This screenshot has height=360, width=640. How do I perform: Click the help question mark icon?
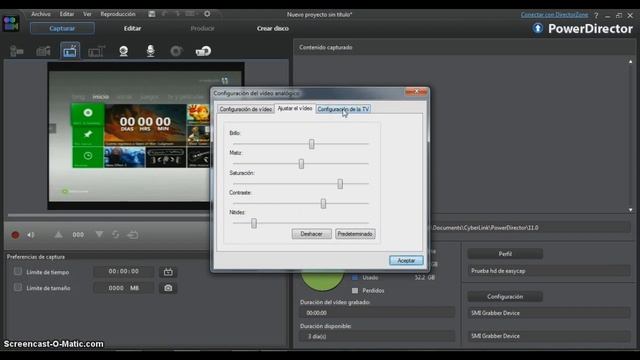[x=596, y=16]
